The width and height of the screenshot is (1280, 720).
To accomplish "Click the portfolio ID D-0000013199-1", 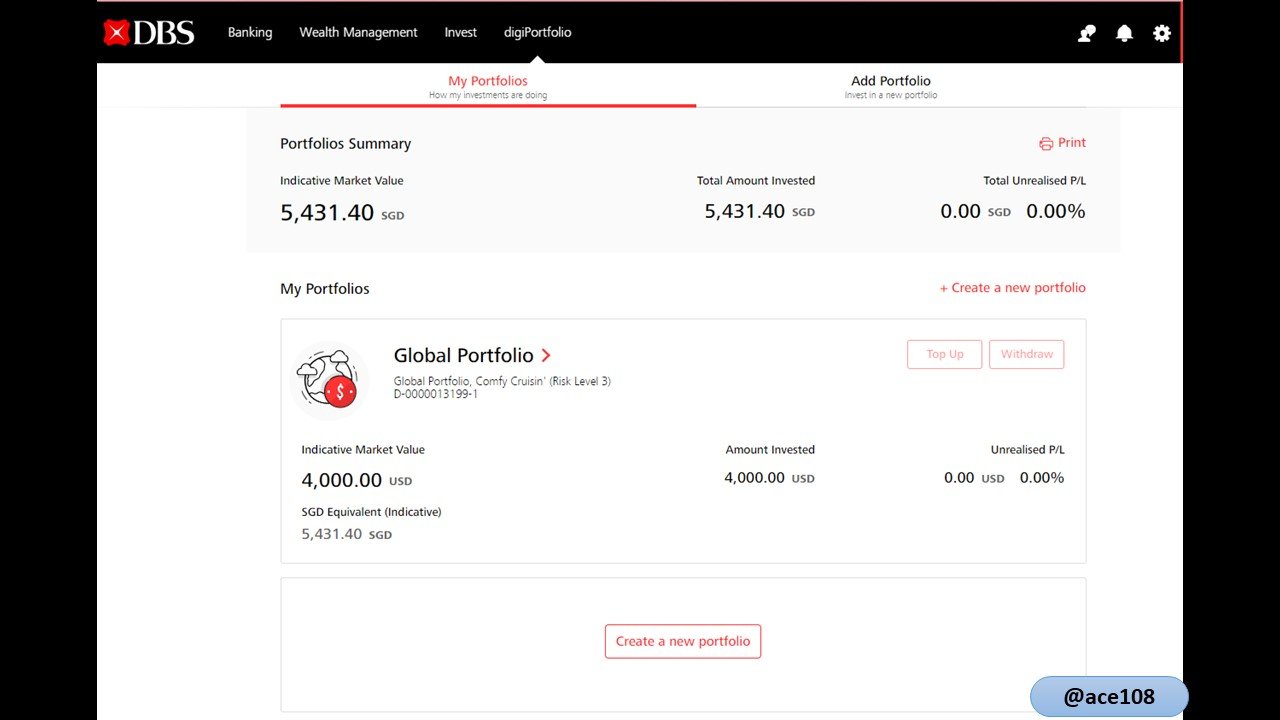I will 436,394.
